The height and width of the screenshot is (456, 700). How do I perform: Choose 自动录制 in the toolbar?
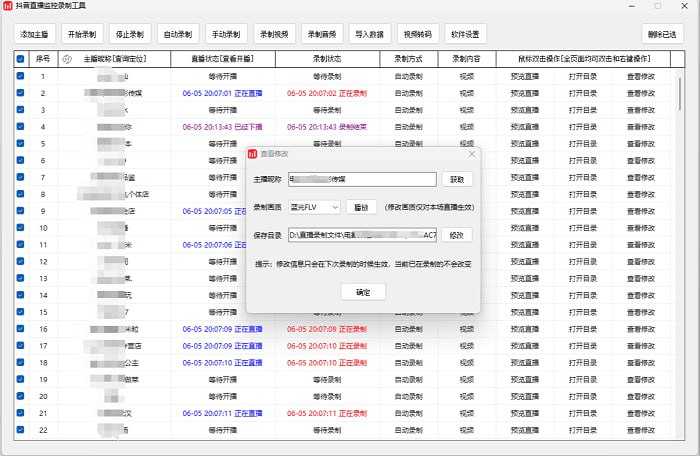178,34
